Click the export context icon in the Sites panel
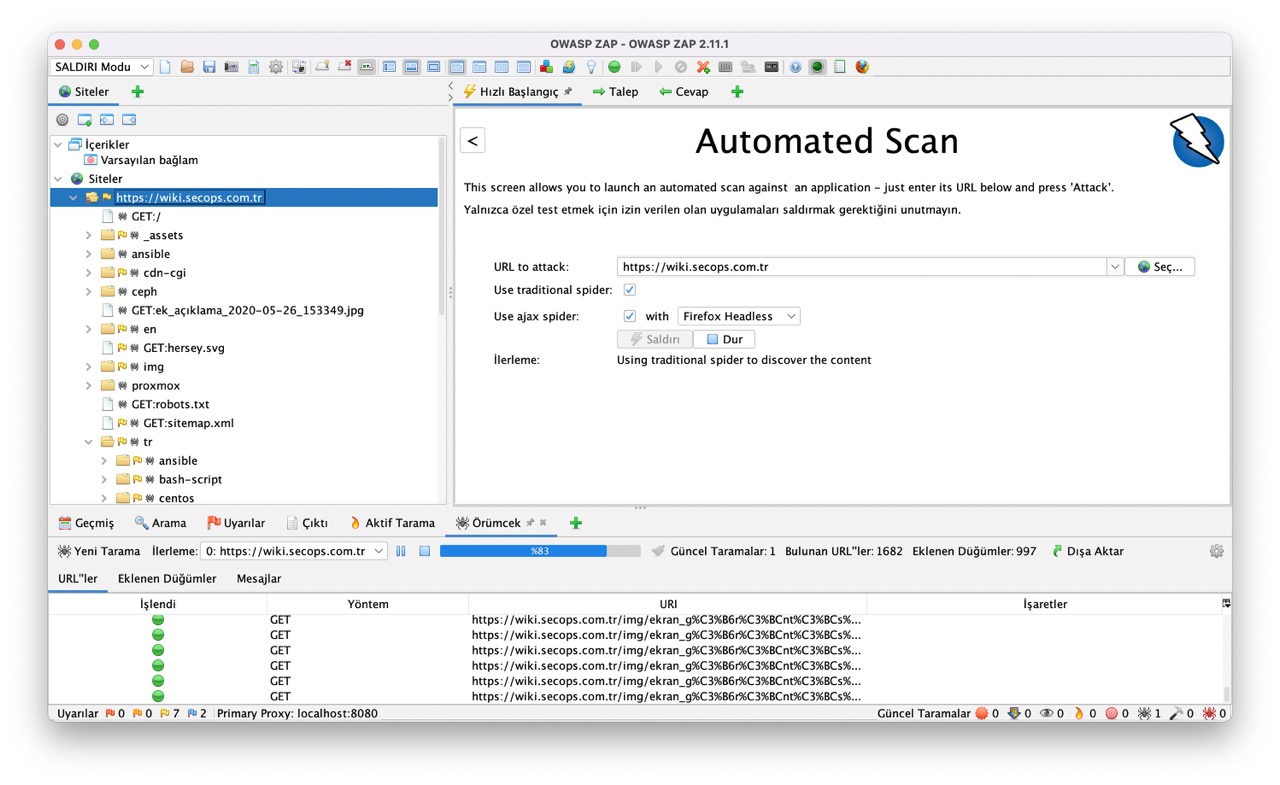Viewport: 1280px width, 785px height. (128, 120)
